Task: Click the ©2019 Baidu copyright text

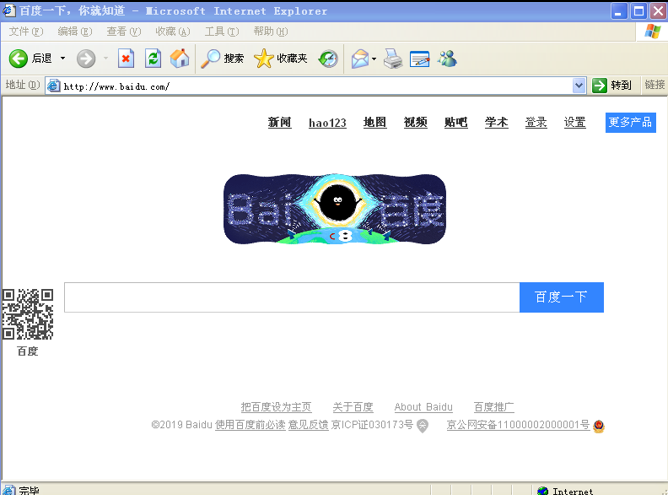Action: pos(181,425)
